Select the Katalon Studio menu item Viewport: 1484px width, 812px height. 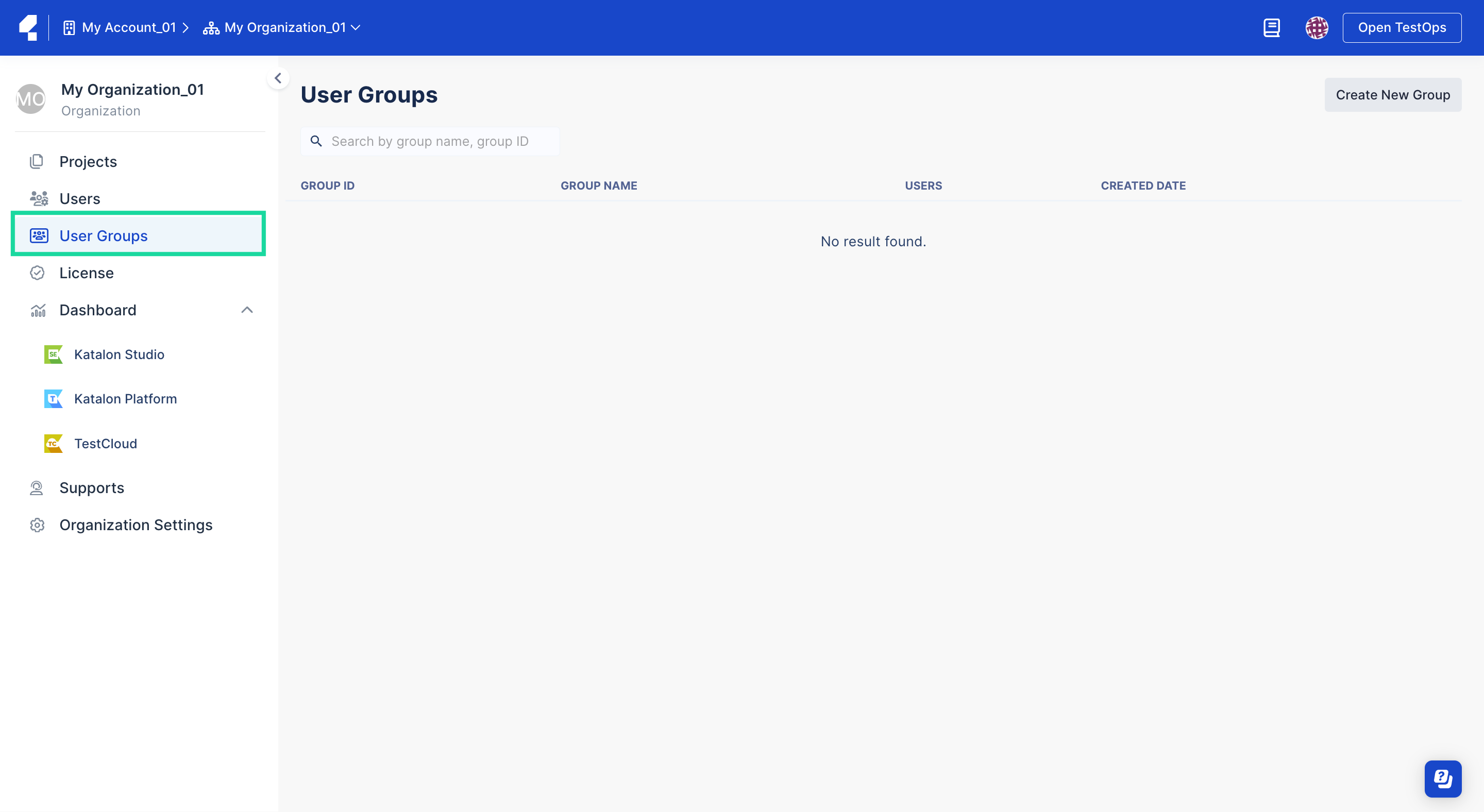[119, 354]
